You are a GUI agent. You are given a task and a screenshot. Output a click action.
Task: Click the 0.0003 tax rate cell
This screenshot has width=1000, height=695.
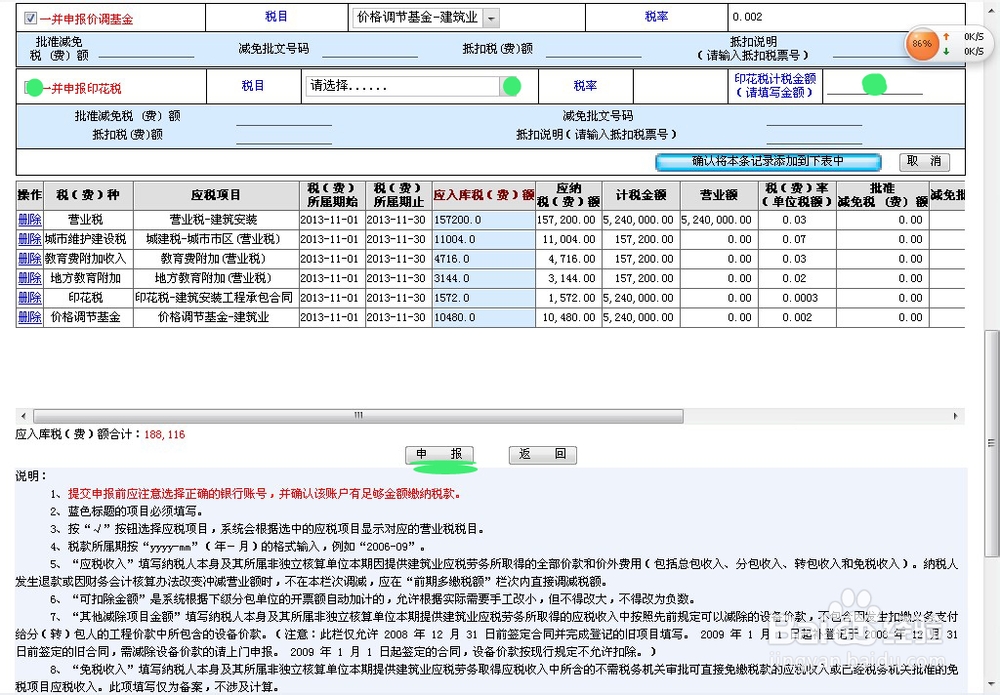(x=797, y=298)
